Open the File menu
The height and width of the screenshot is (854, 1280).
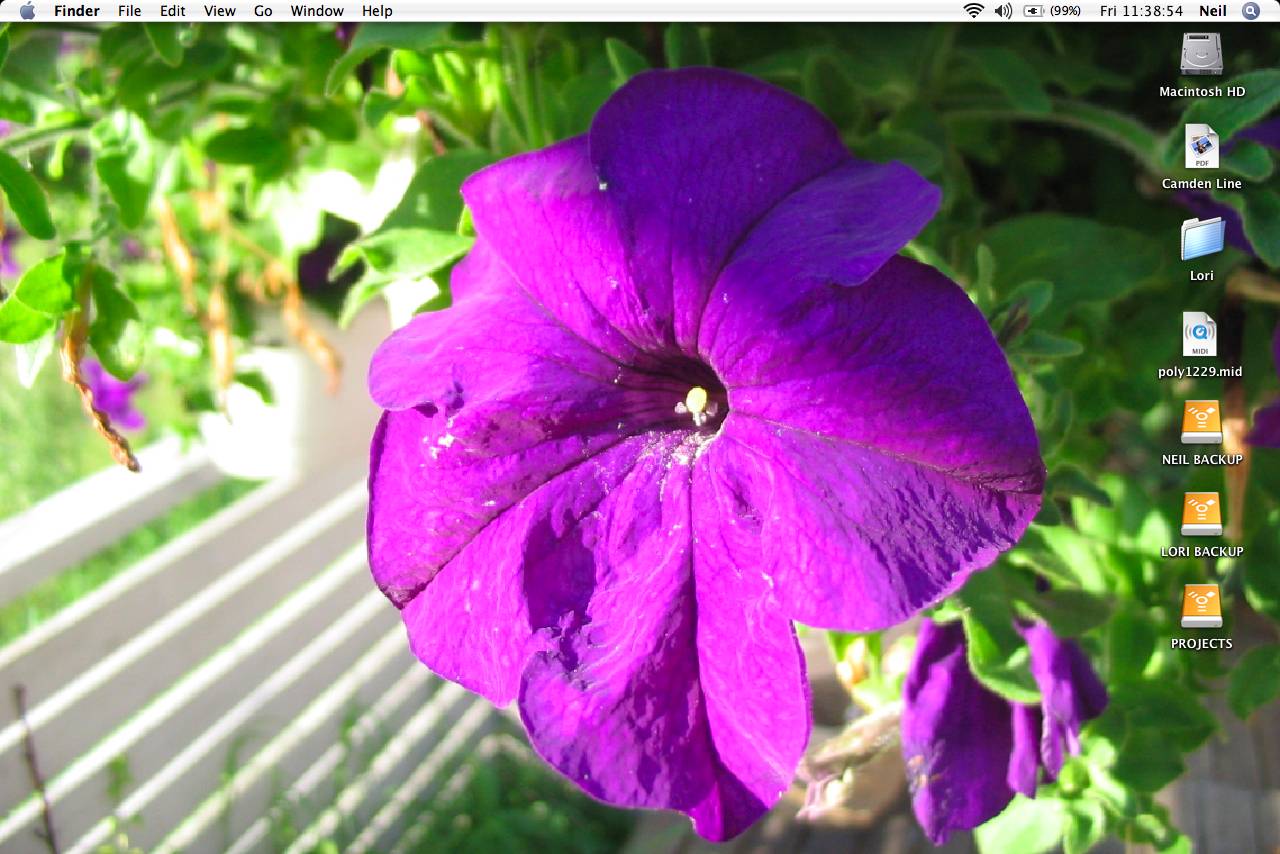[x=129, y=11]
